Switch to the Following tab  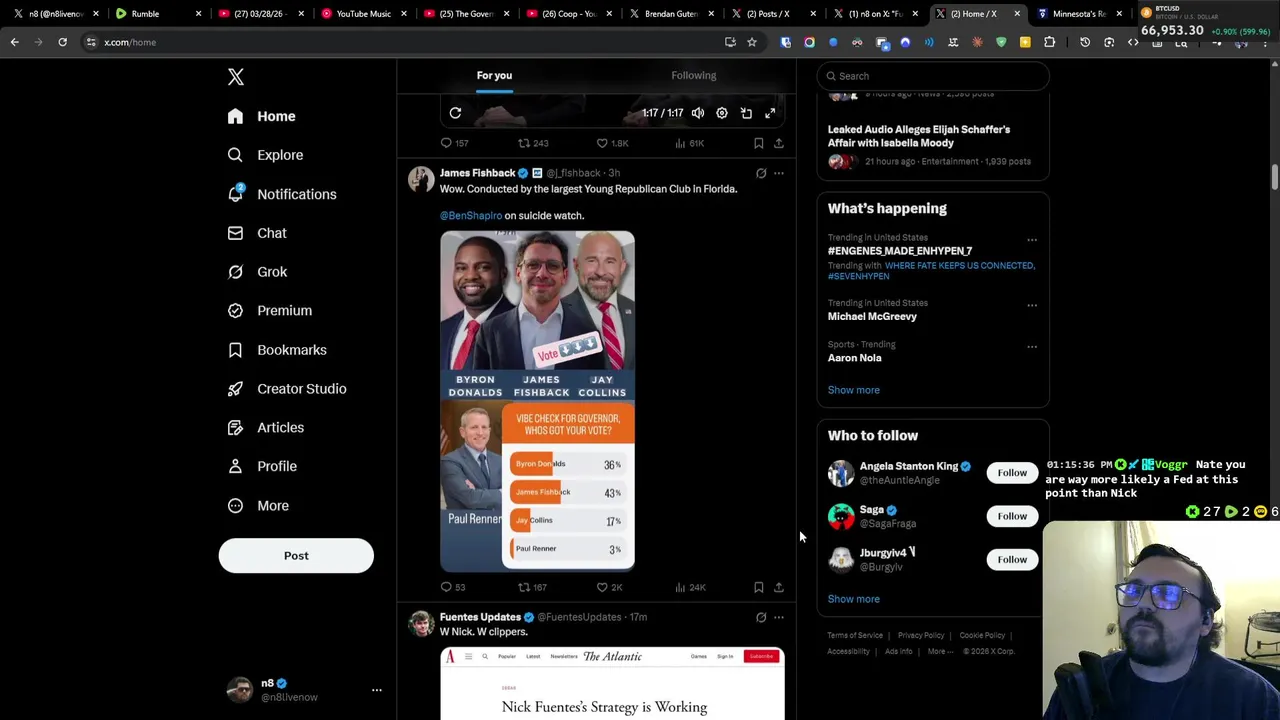click(693, 75)
